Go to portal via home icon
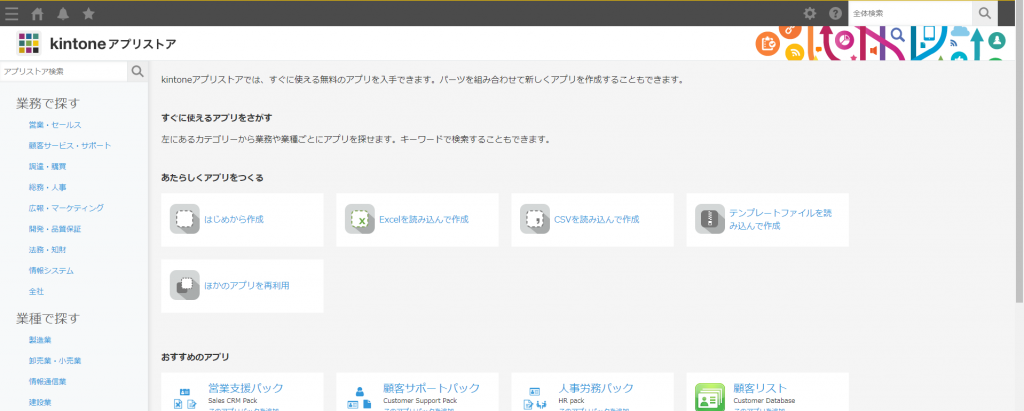 coord(38,13)
